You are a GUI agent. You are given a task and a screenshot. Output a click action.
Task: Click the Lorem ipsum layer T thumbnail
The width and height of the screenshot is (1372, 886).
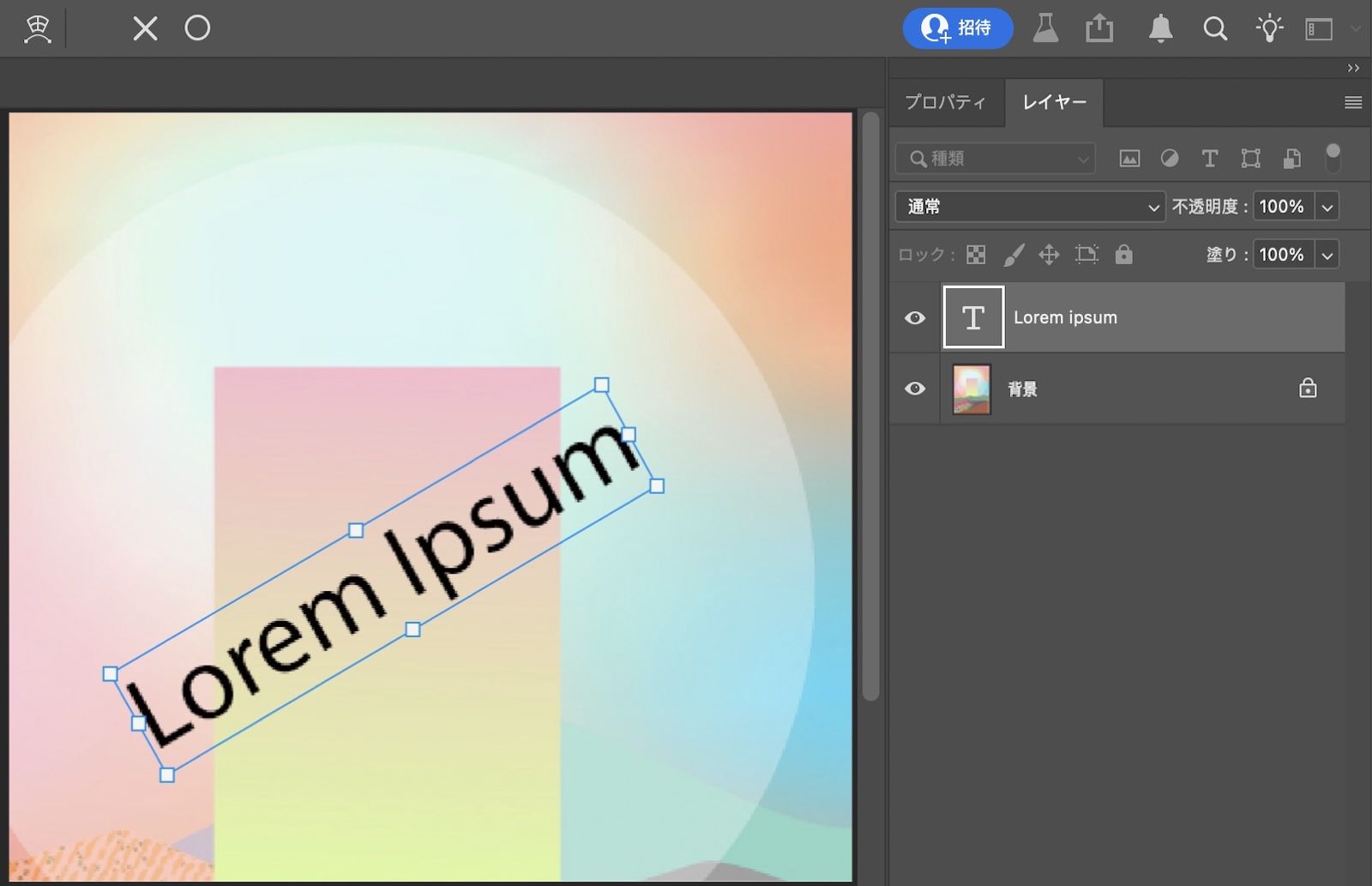(973, 317)
